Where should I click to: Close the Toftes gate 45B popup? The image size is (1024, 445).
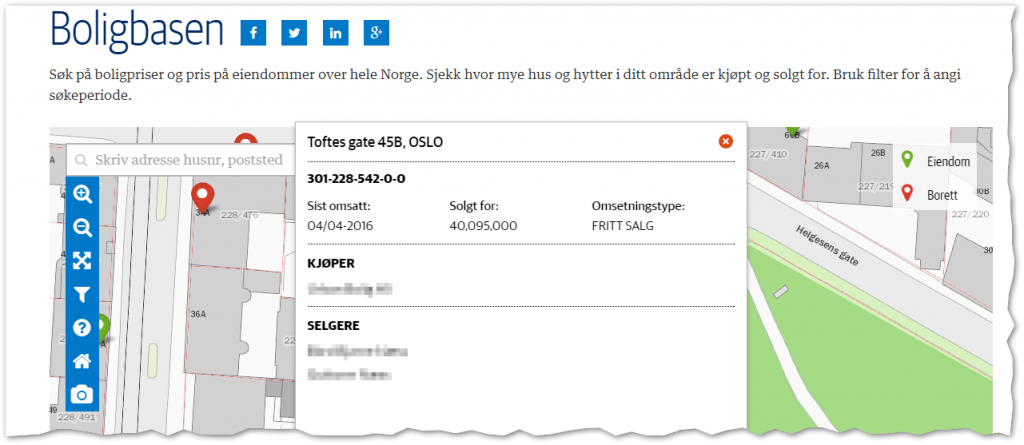tap(726, 141)
